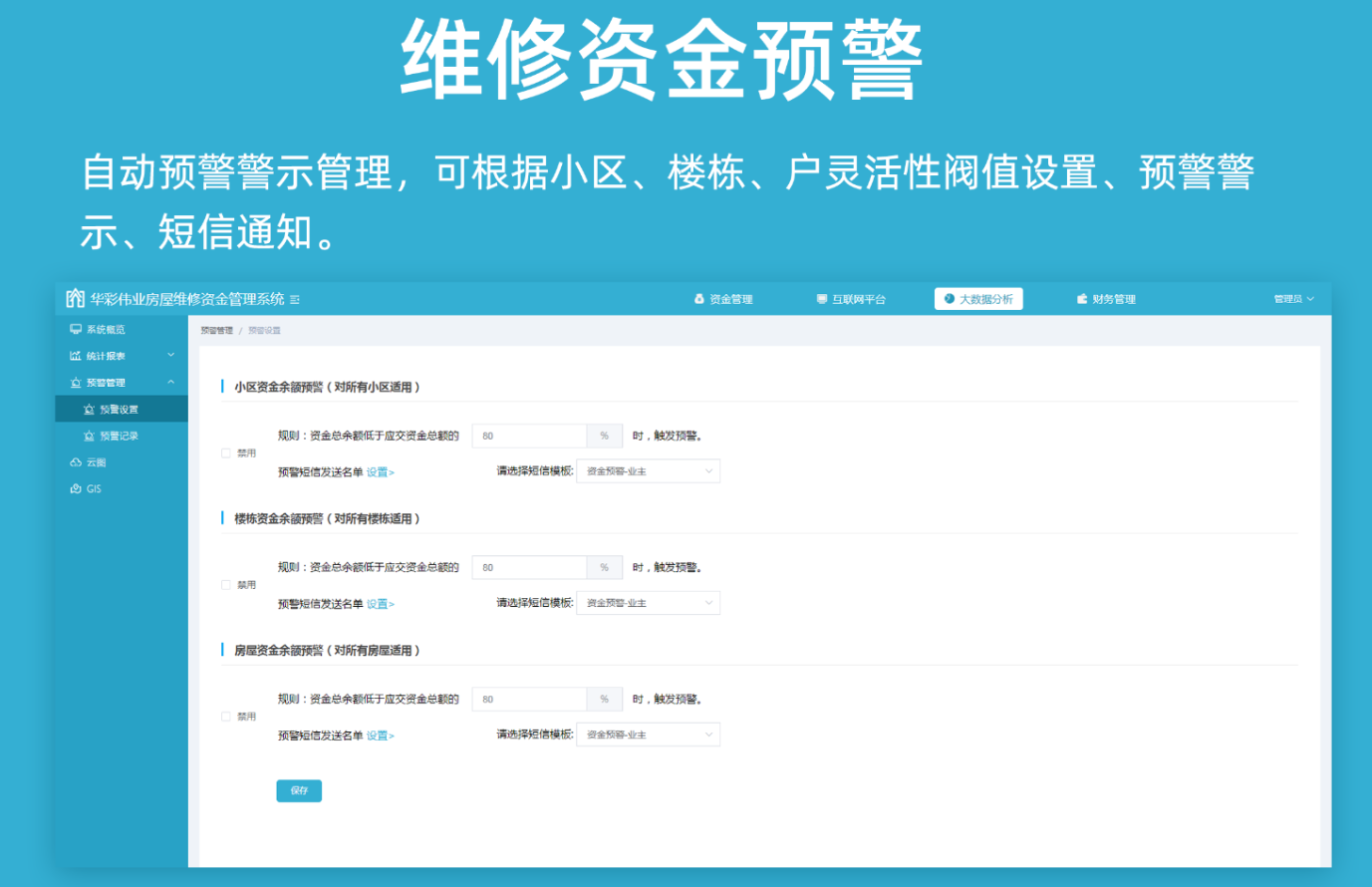The width and height of the screenshot is (1372, 887).
Task: Focus threshold percent field in 房屋资金余额预警
Action: tap(529, 699)
